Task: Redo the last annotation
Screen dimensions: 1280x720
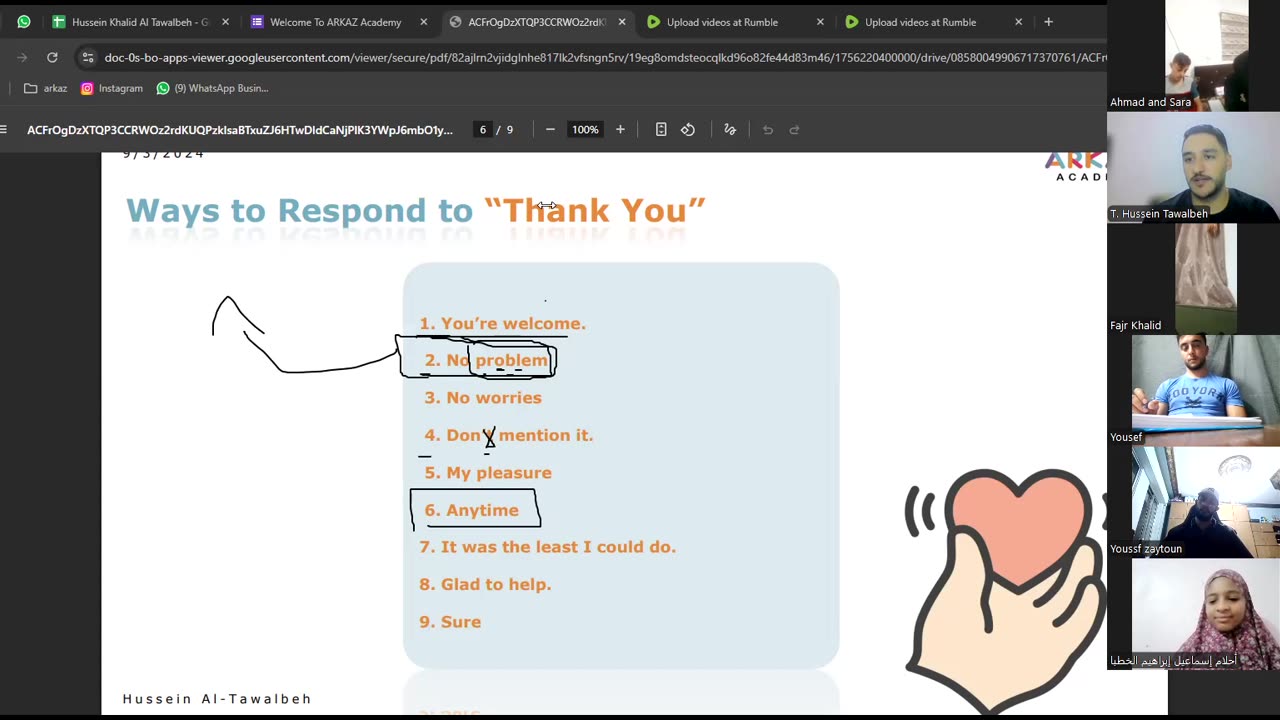Action: [x=795, y=129]
